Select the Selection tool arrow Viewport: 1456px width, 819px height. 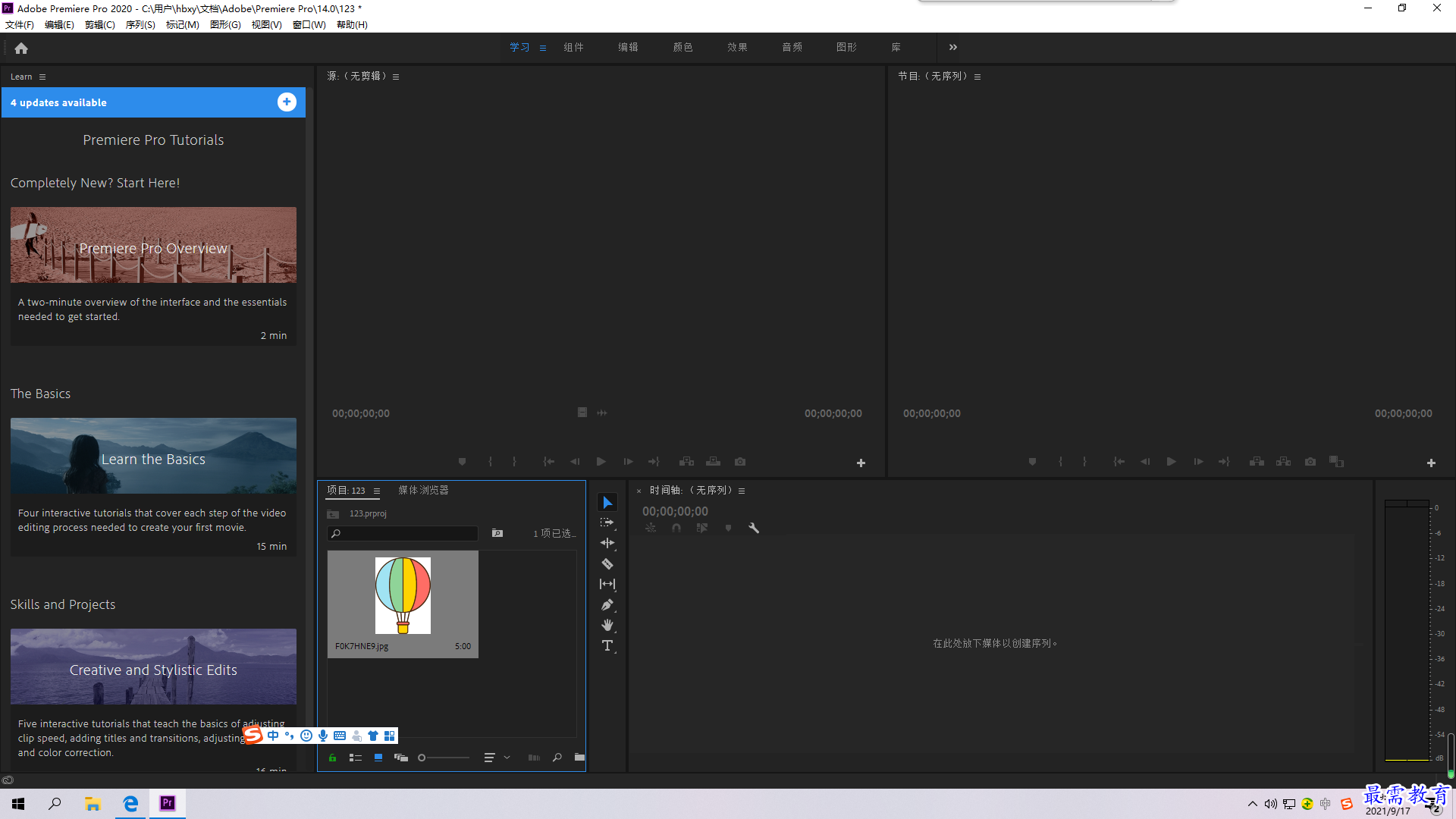coord(607,503)
